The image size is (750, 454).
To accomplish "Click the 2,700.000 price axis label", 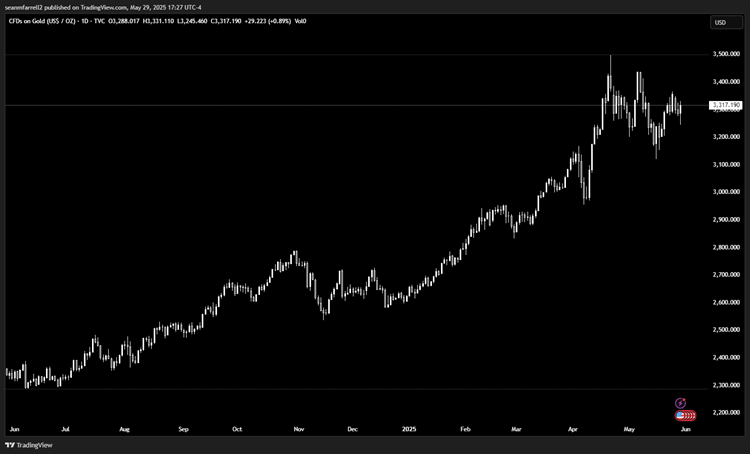I will click(726, 275).
